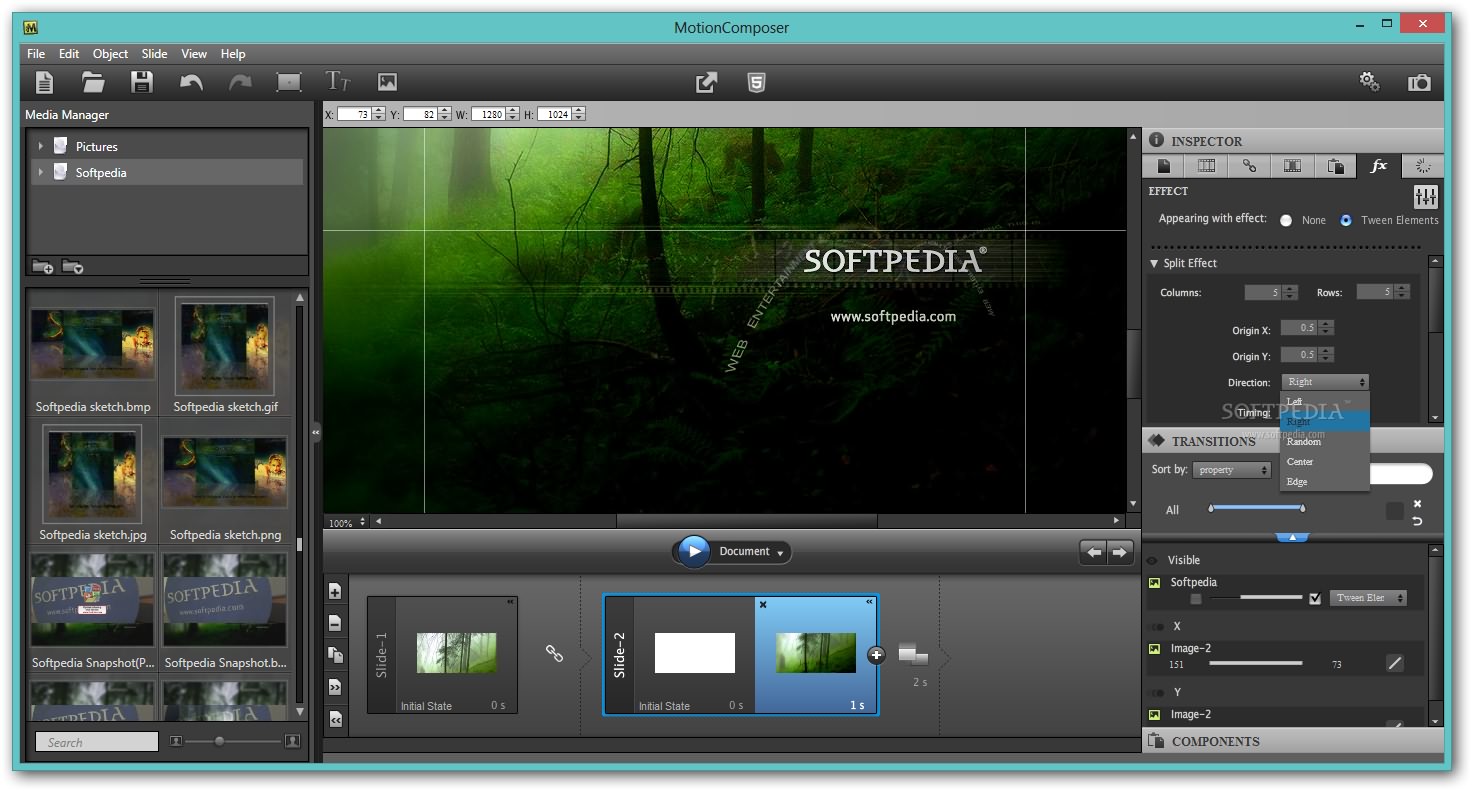Open the Components panel header

1292,741
